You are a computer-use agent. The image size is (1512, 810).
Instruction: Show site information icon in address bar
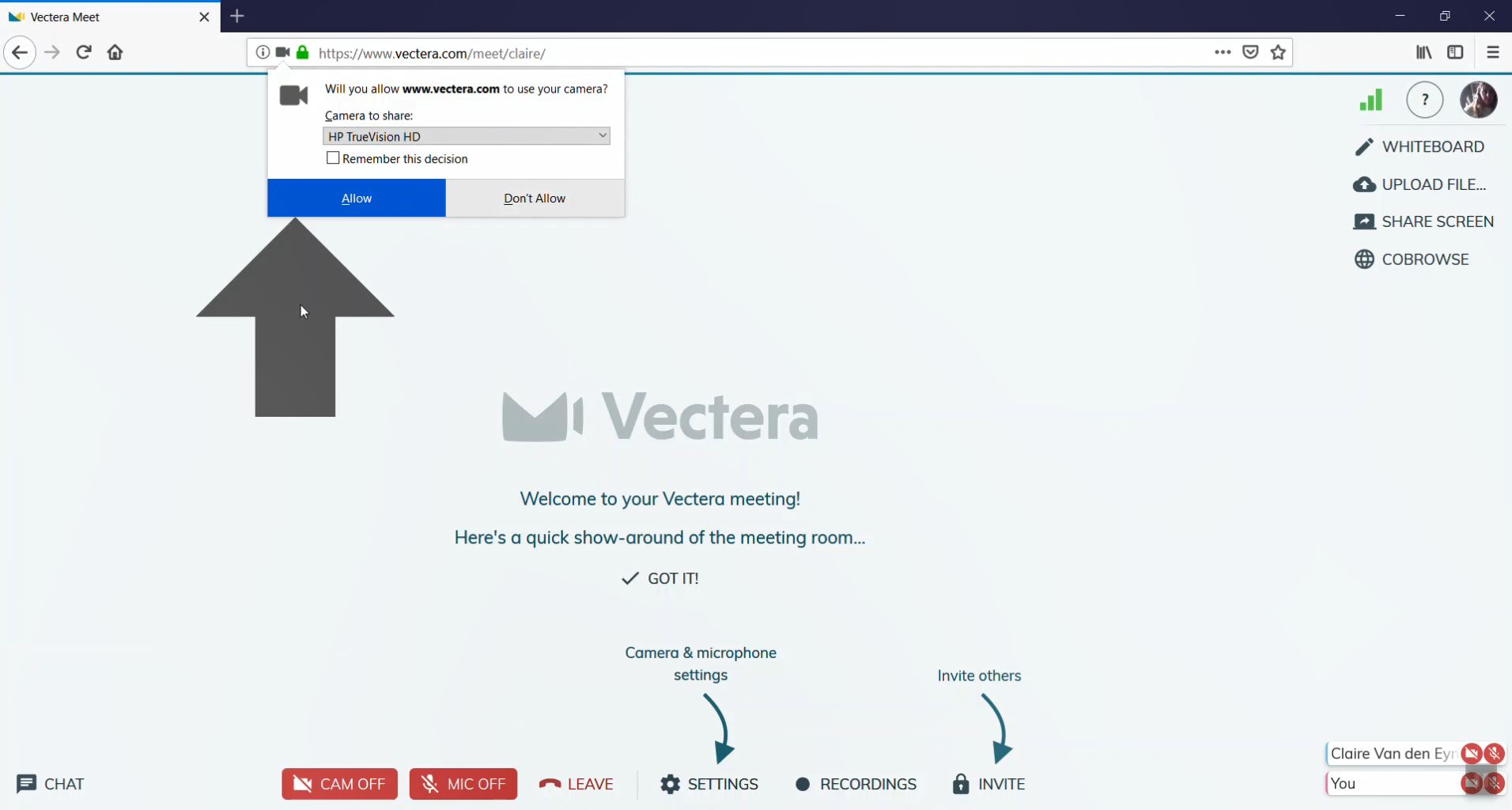[263, 53]
